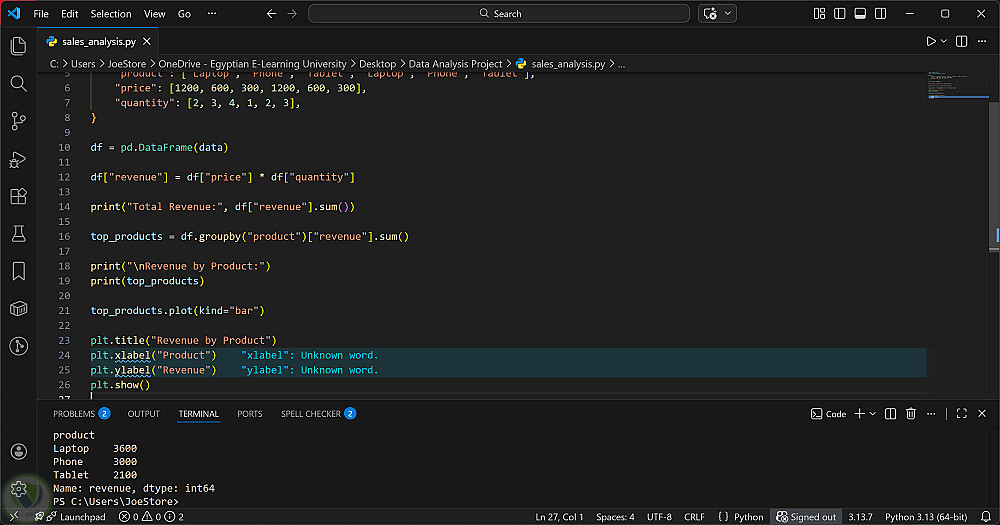The width and height of the screenshot is (1000, 525).
Task: Toggle the bottom panel layout button
Action: point(860,14)
